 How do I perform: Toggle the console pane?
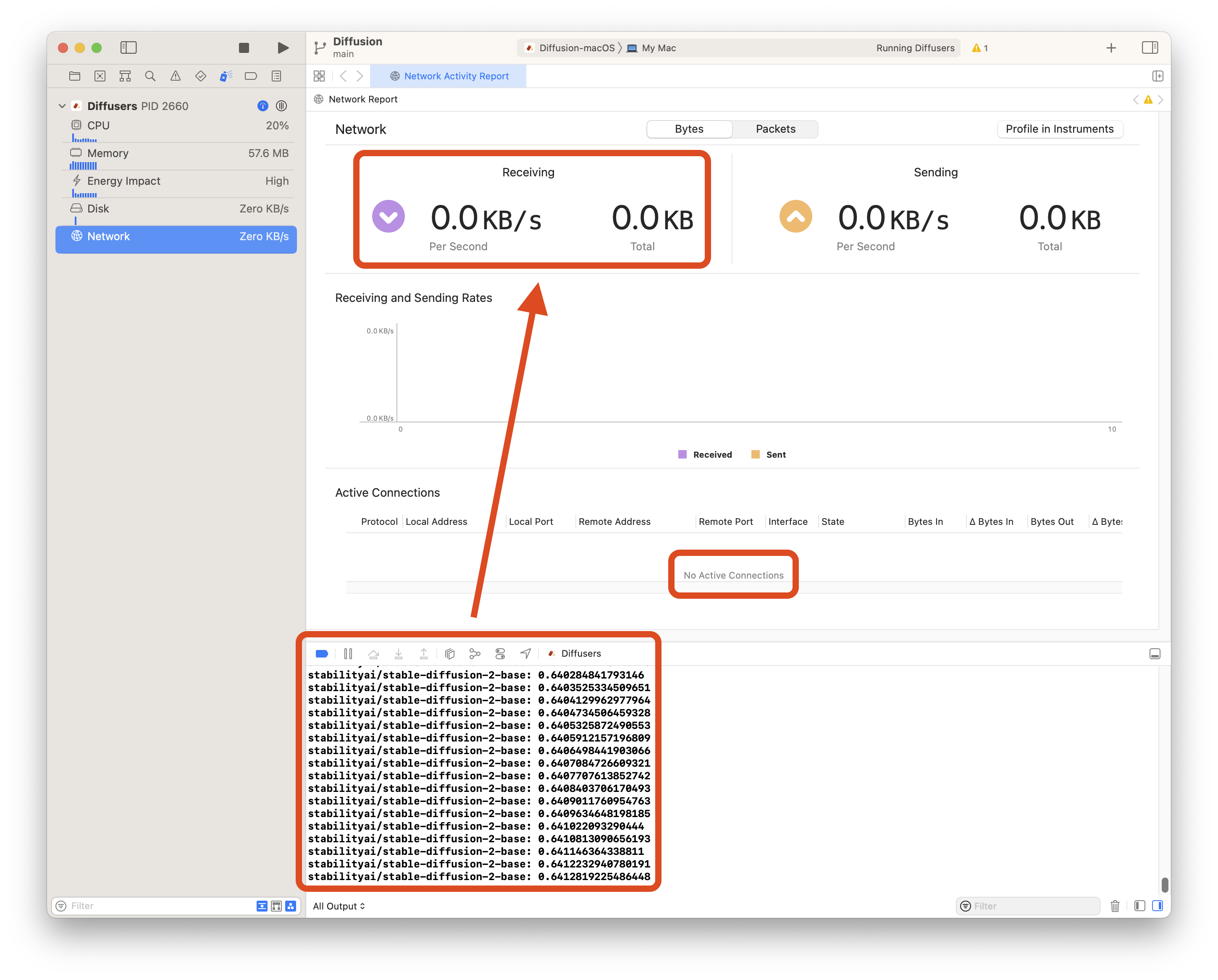tap(1157, 906)
